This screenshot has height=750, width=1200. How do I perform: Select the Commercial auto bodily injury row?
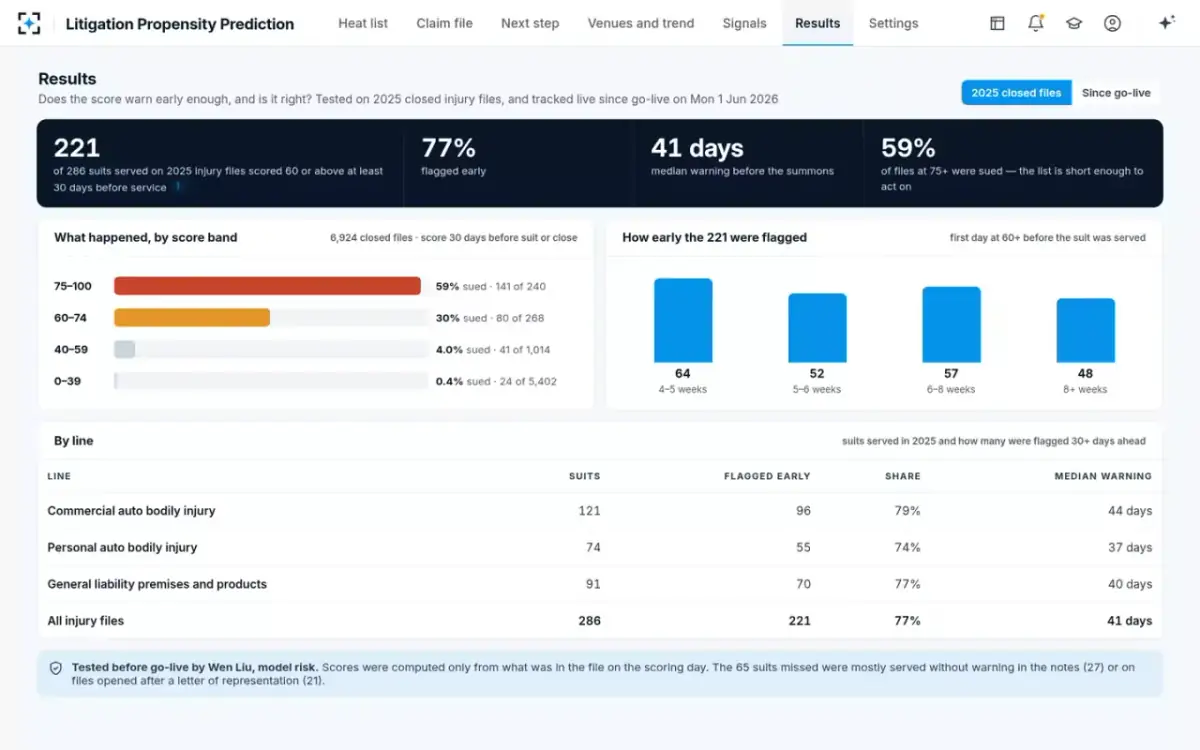pyautogui.click(x=600, y=511)
